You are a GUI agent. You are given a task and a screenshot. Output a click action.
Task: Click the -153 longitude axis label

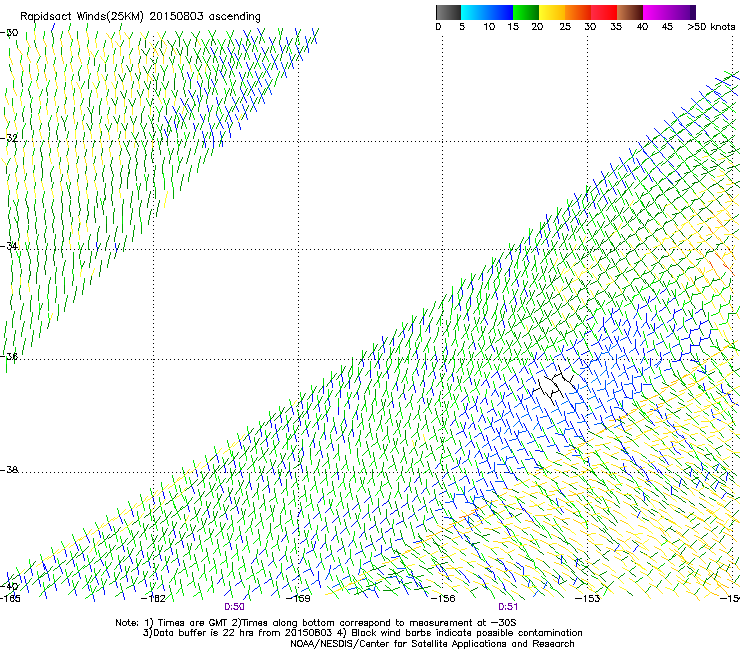click(588, 599)
